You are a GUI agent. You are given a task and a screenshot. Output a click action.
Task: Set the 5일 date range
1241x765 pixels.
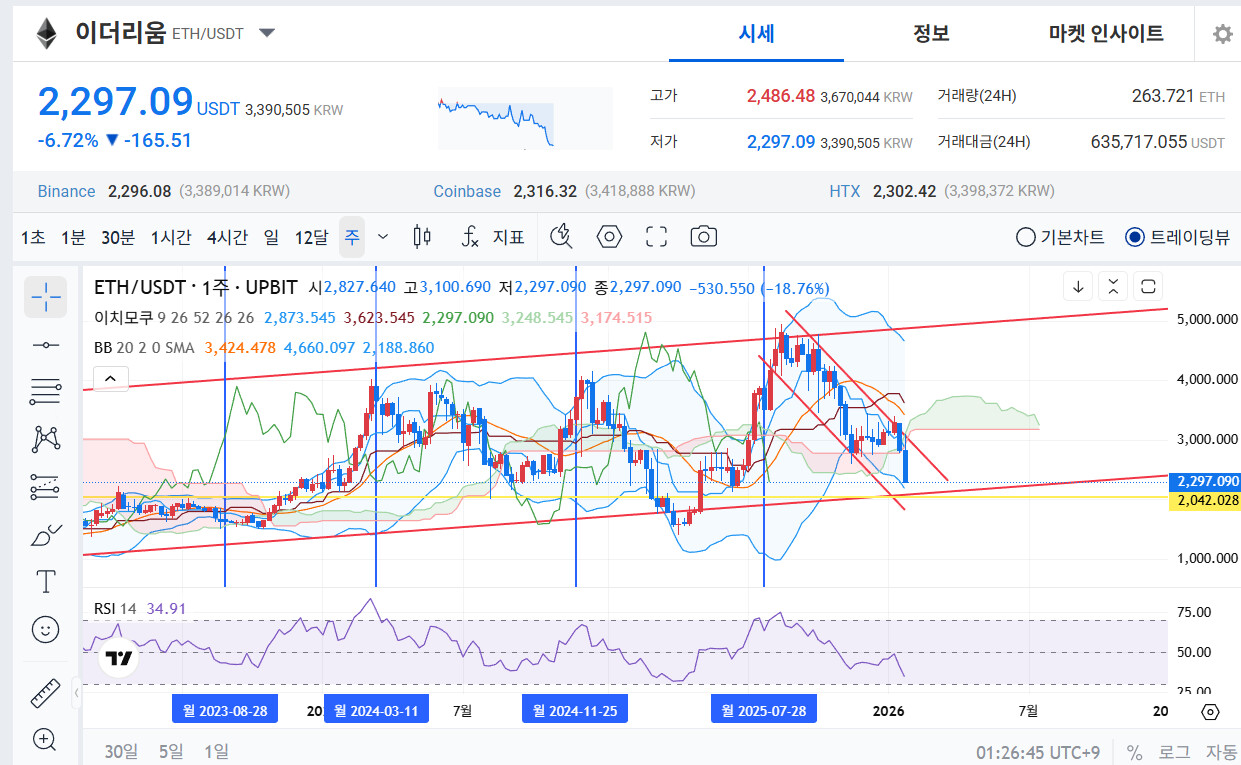point(171,752)
